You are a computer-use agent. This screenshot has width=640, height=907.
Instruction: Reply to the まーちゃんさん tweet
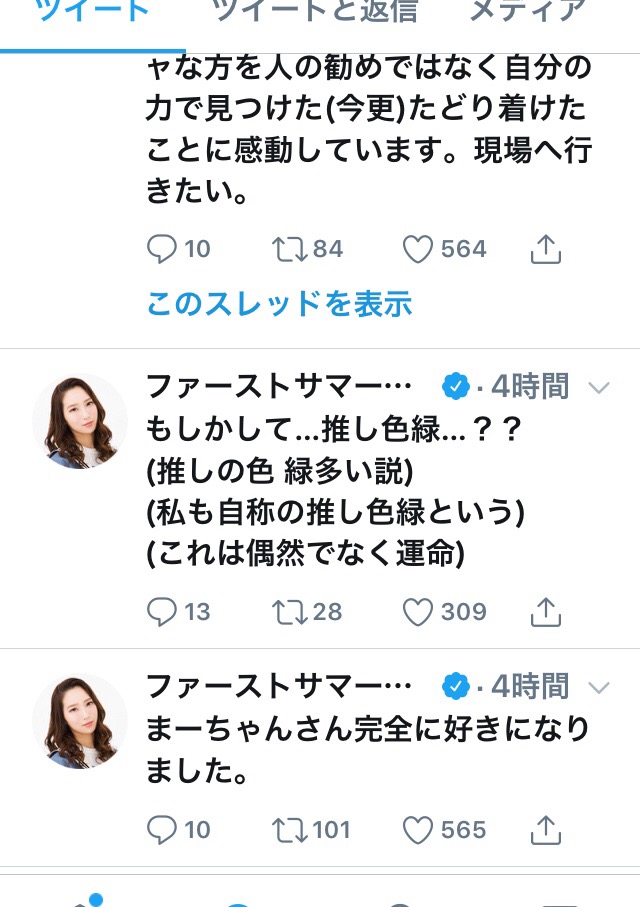(x=161, y=830)
